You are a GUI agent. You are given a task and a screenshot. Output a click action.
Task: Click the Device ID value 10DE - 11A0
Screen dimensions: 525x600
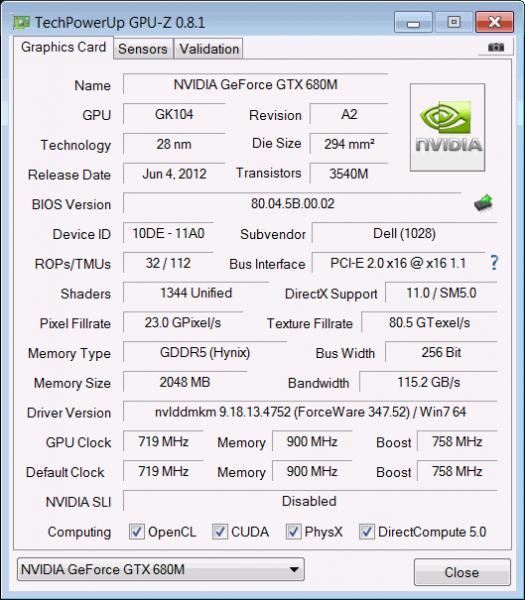(x=168, y=233)
